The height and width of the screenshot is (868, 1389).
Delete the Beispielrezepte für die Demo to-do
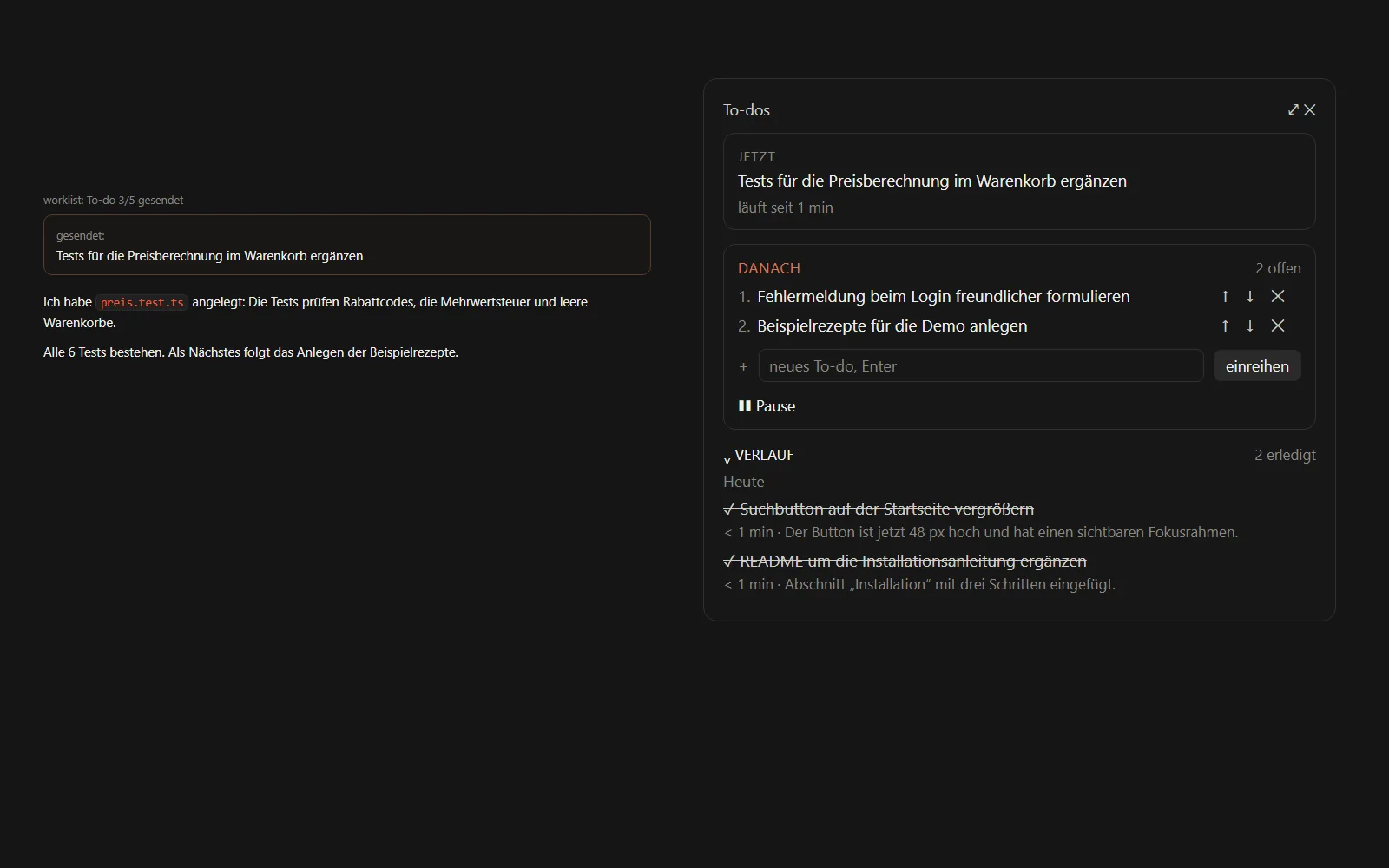pos(1278,326)
